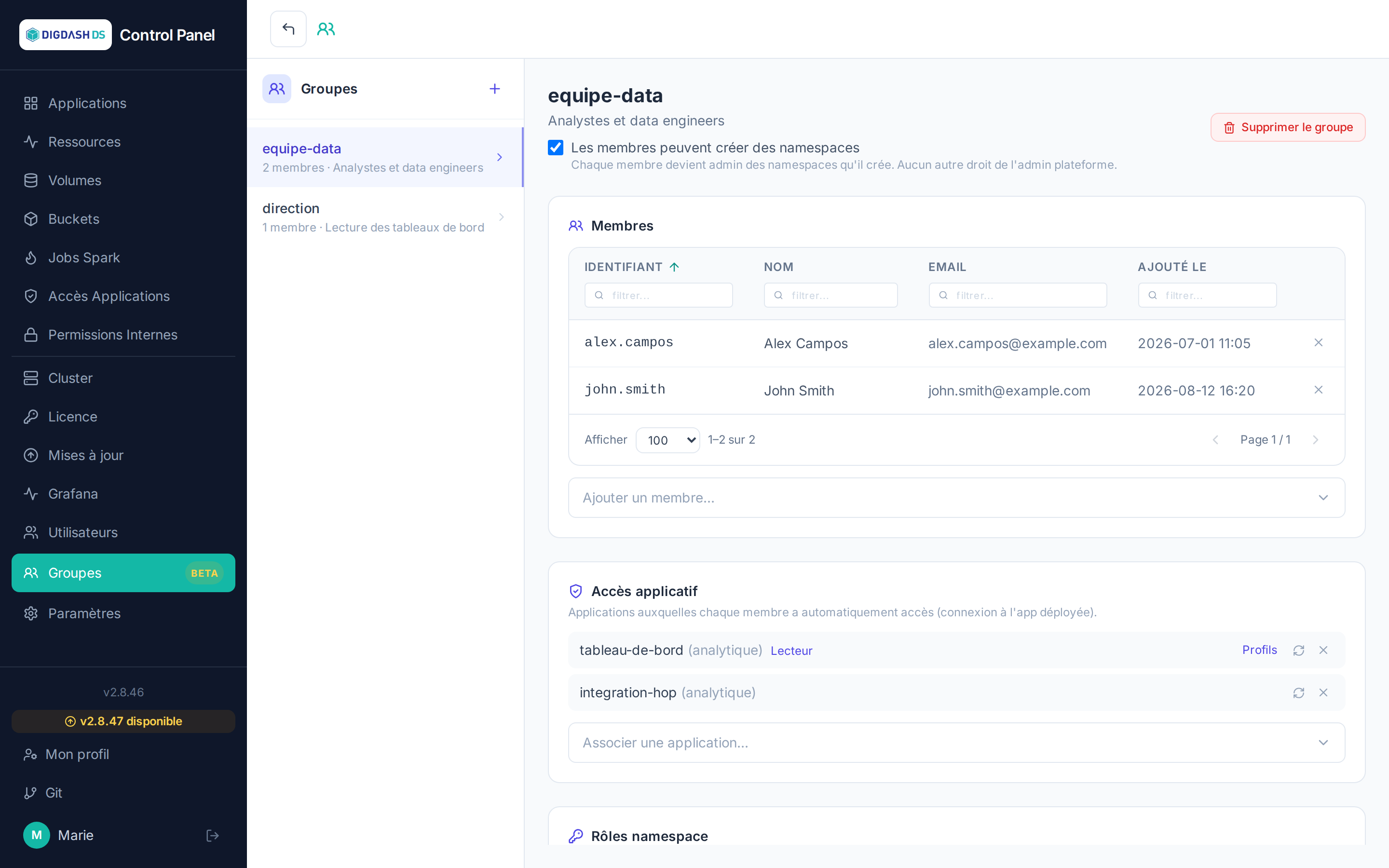This screenshot has height=868, width=1389.
Task: Remove alex.campos from members
Action: [1319, 343]
